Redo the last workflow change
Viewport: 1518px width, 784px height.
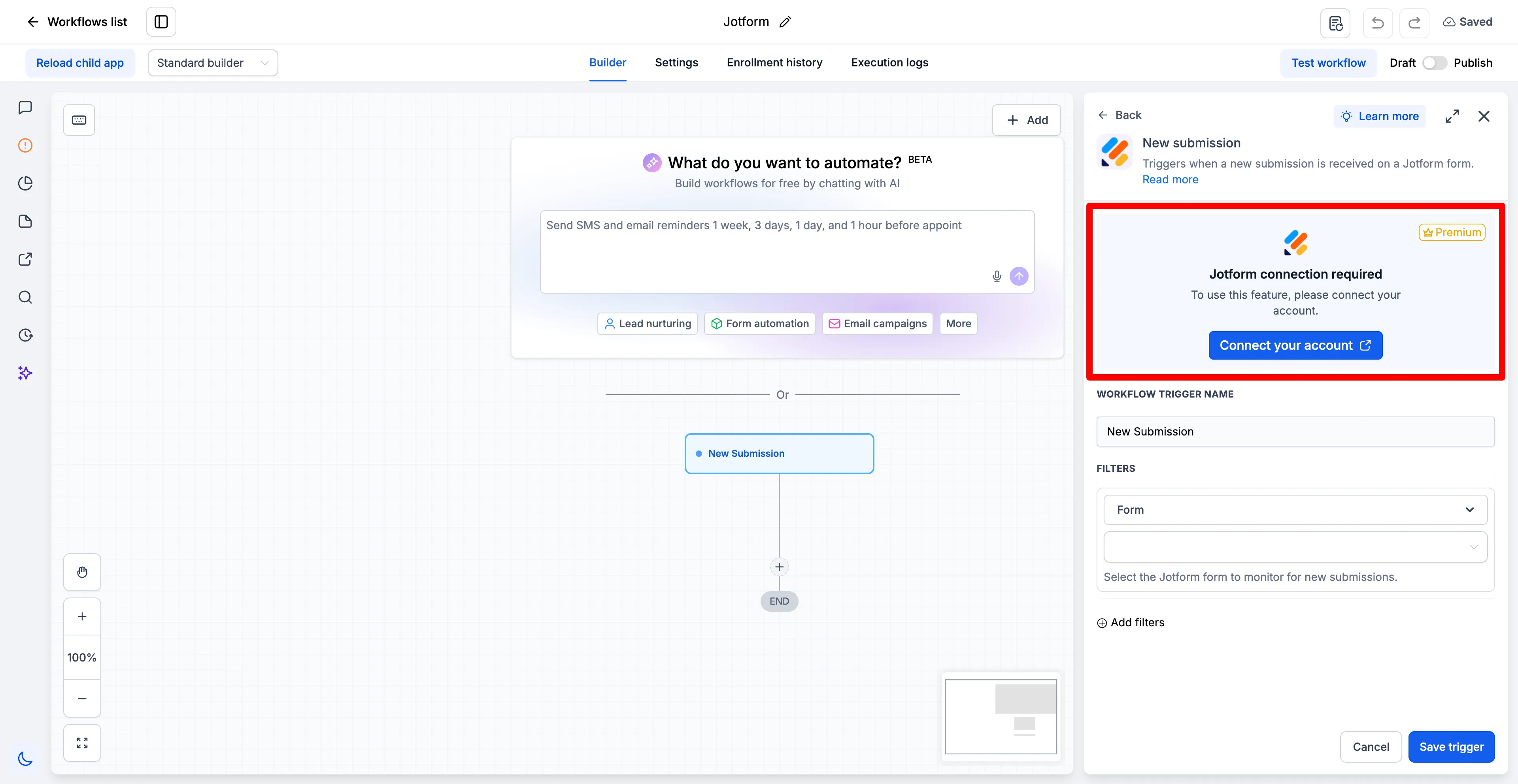click(1414, 23)
